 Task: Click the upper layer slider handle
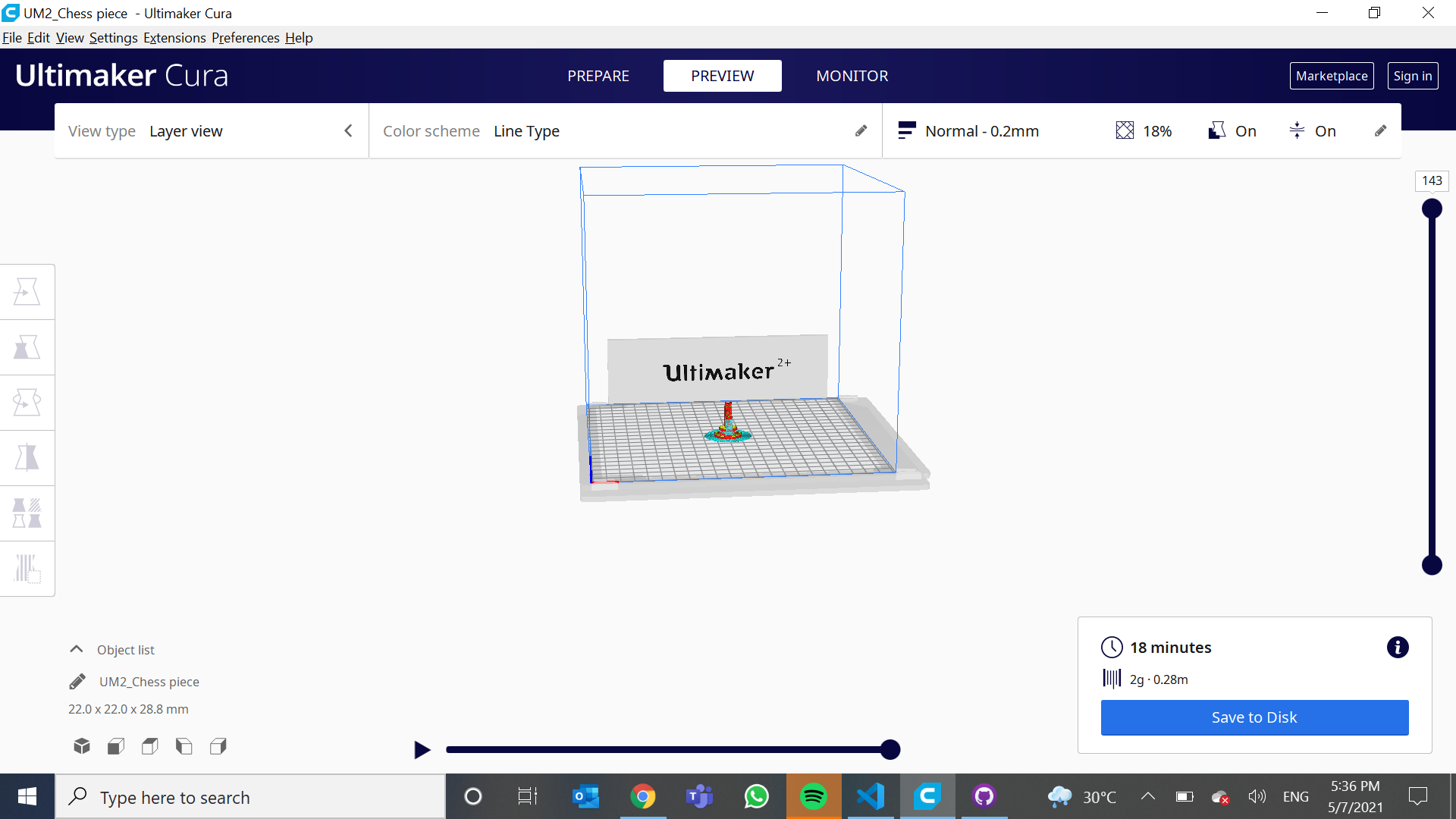[1432, 209]
